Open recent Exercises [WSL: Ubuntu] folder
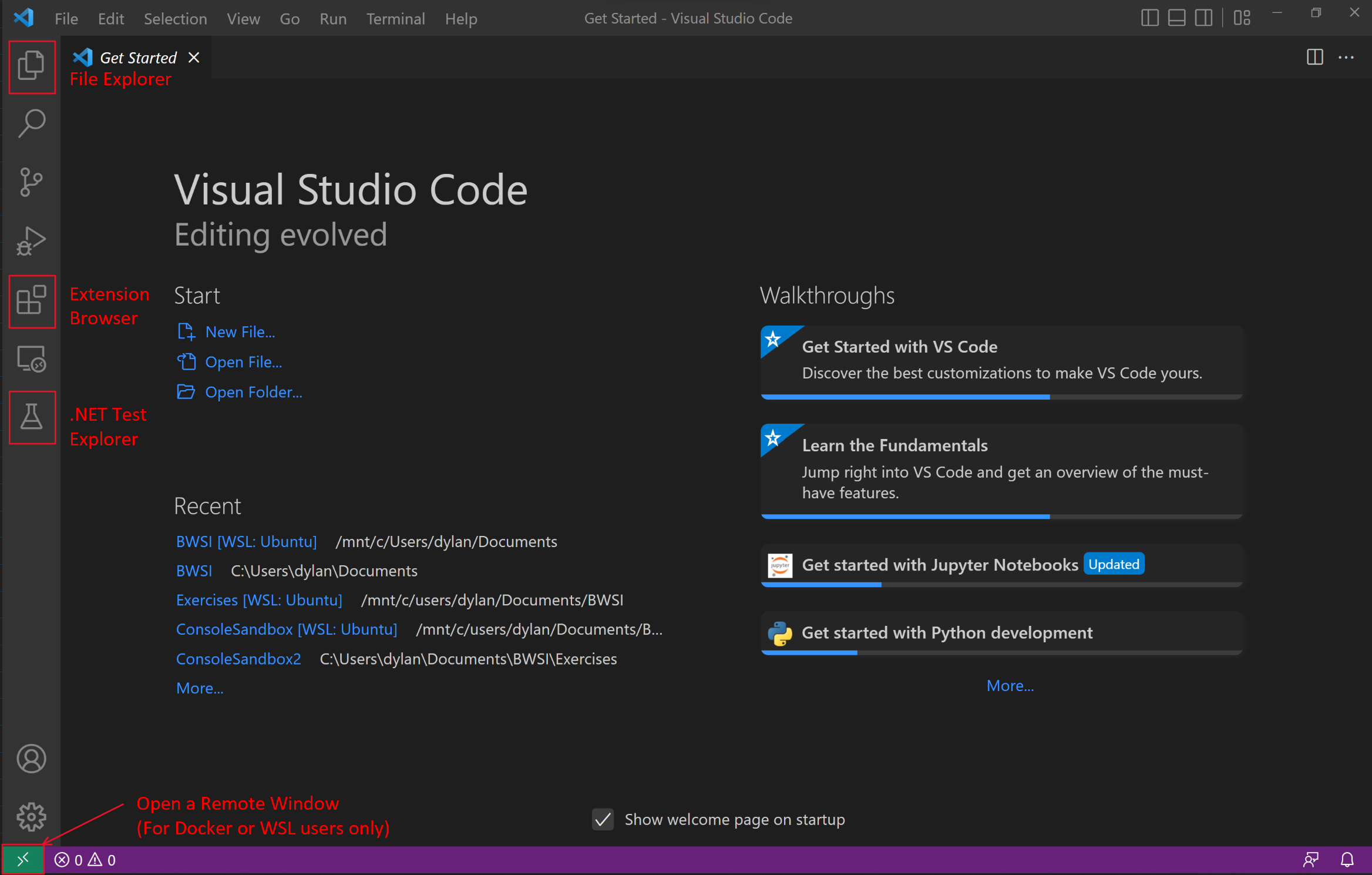This screenshot has height=875, width=1372. (x=259, y=600)
